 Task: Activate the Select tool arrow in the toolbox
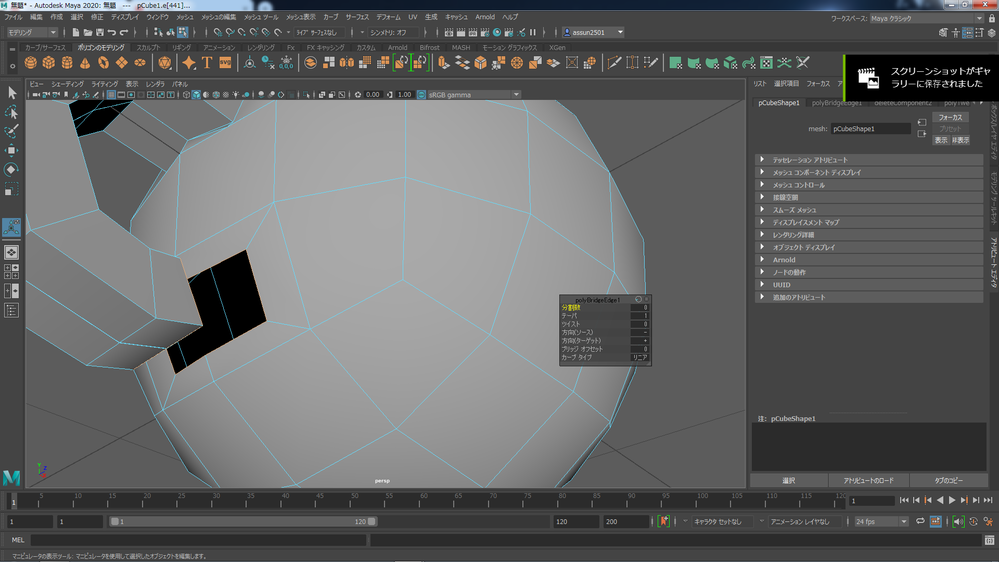tap(12, 92)
